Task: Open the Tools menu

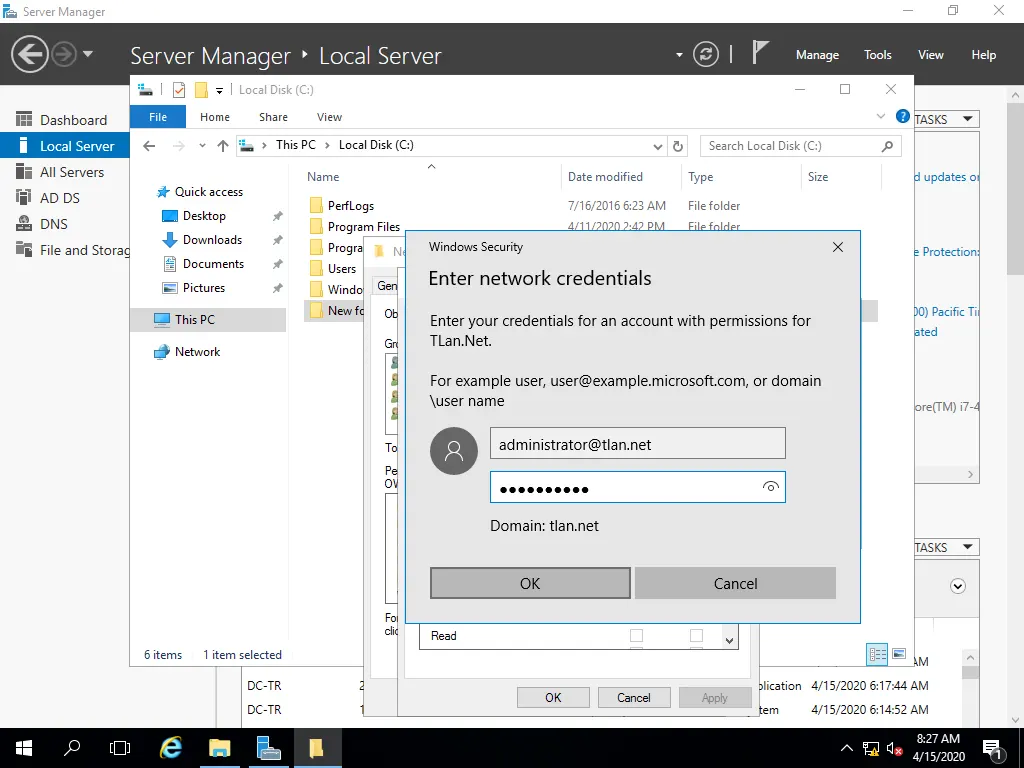Action: pyautogui.click(x=877, y=55)
